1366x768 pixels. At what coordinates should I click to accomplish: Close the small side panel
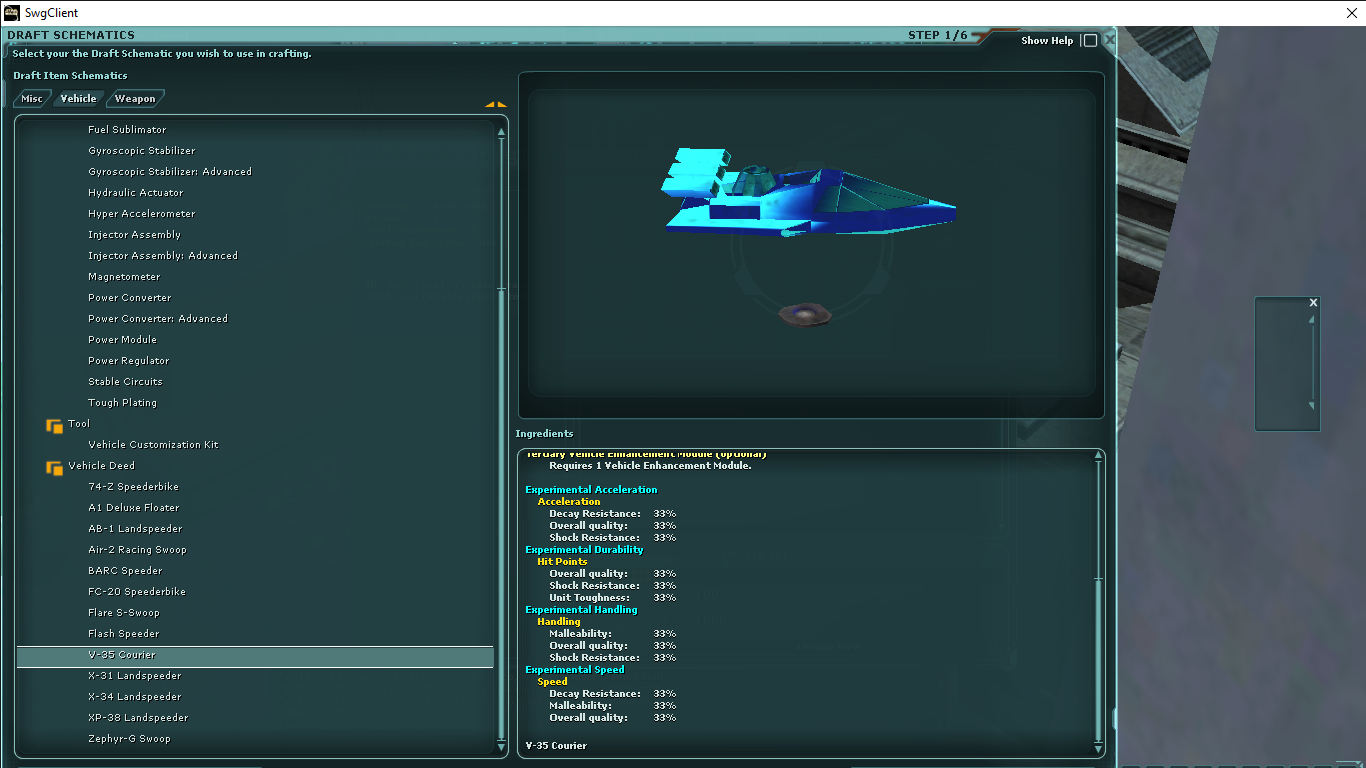click(x=1313, y=303)
